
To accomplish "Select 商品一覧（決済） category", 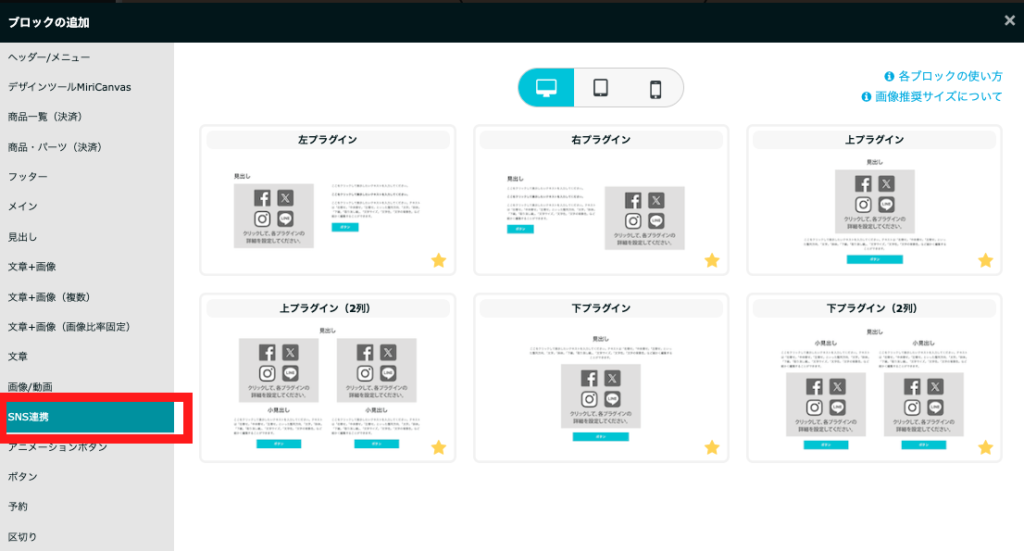I will click(x=48, y=117).
